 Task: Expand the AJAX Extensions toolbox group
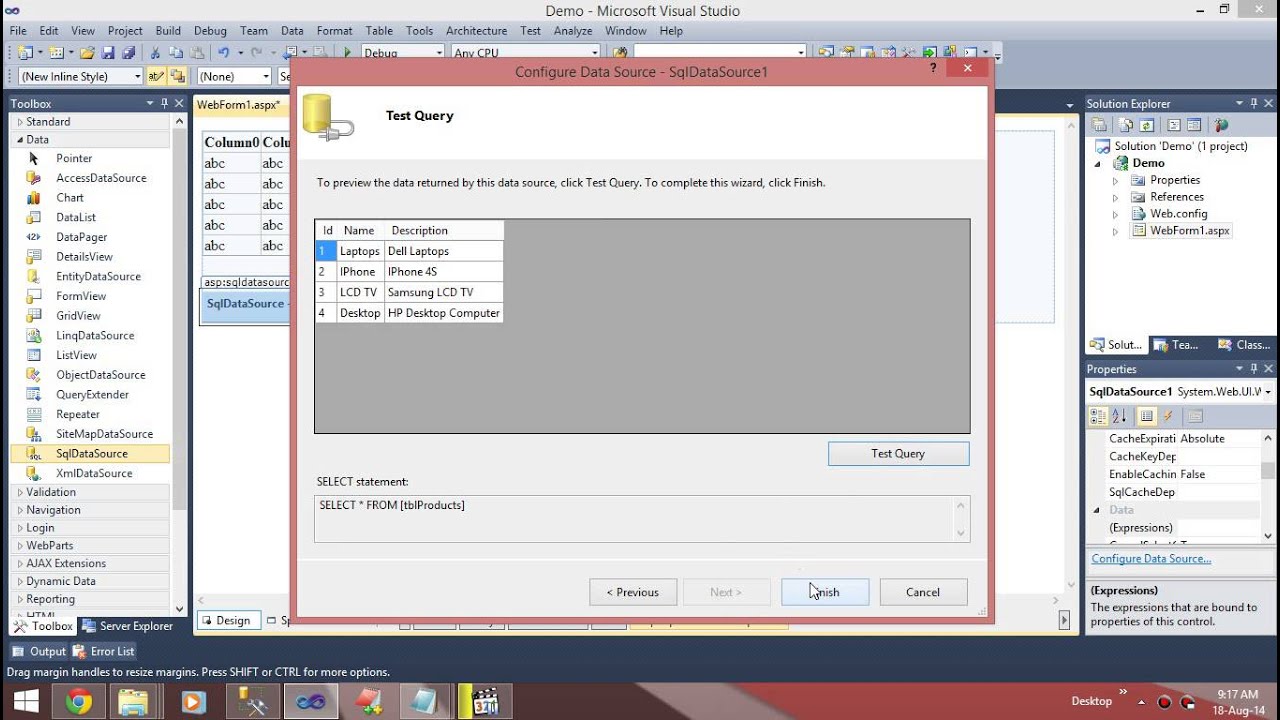[20, 563]
